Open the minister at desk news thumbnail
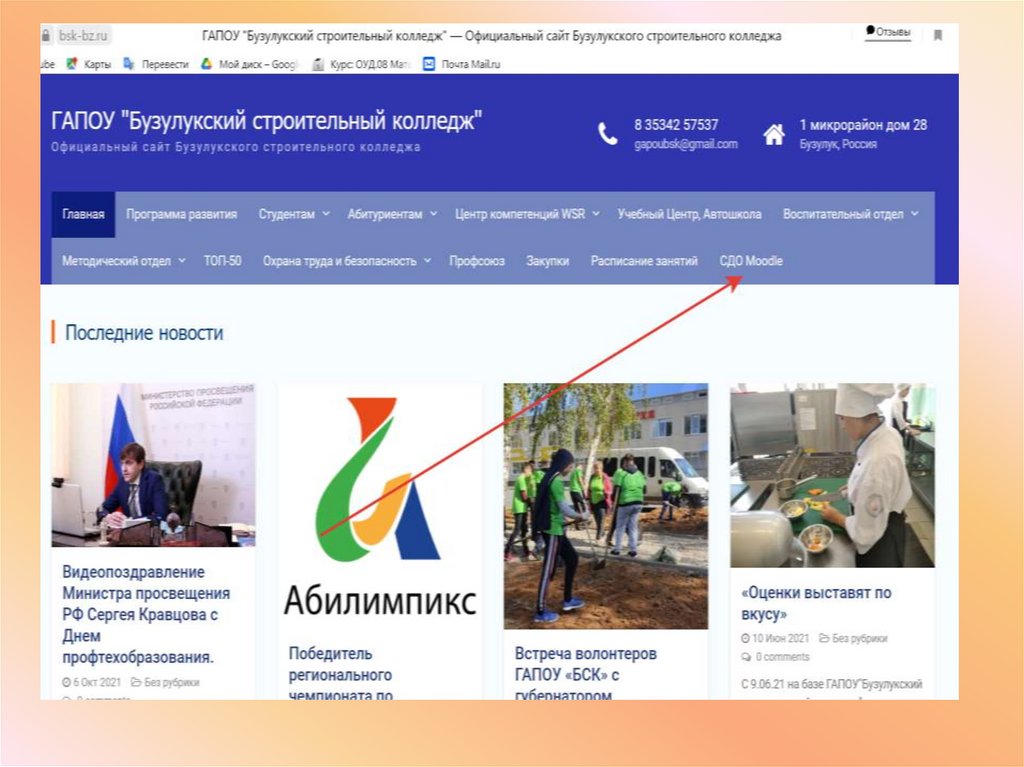The image size is (1024, 767). tap(153, 465)
